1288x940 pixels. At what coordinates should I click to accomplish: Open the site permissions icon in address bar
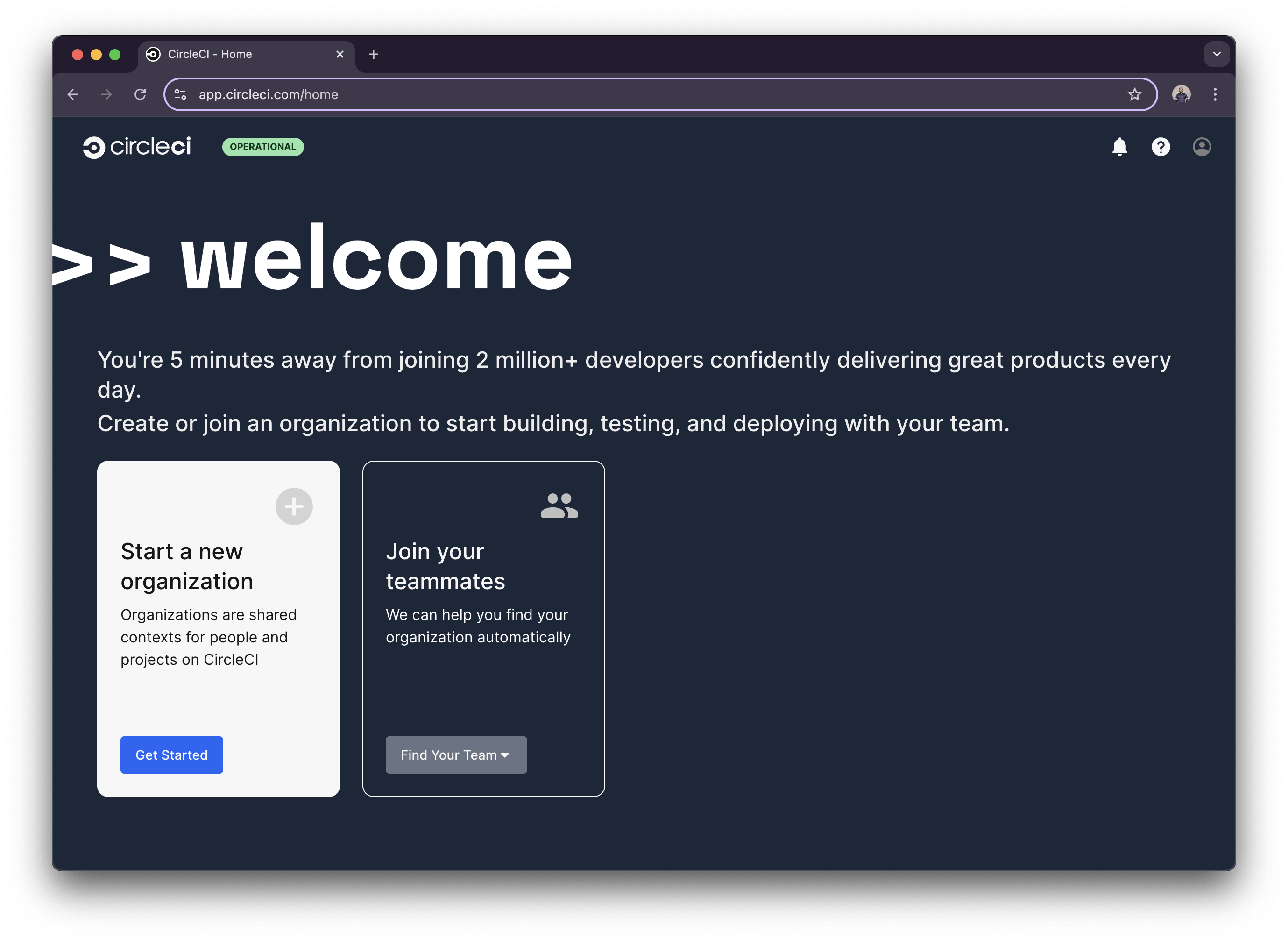(180, 94)
